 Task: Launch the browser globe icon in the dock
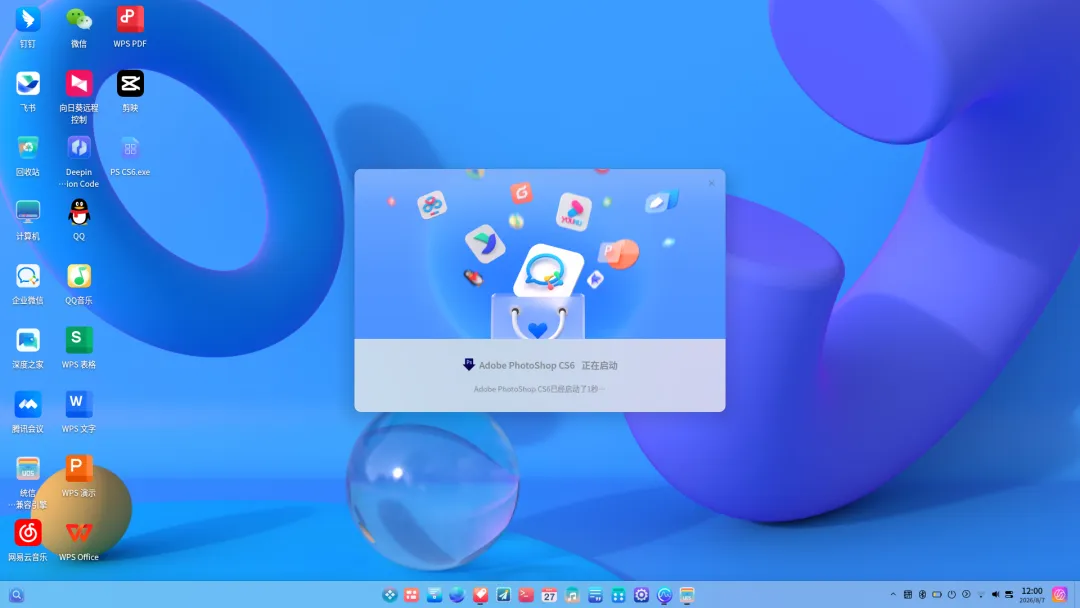[457, 595]
